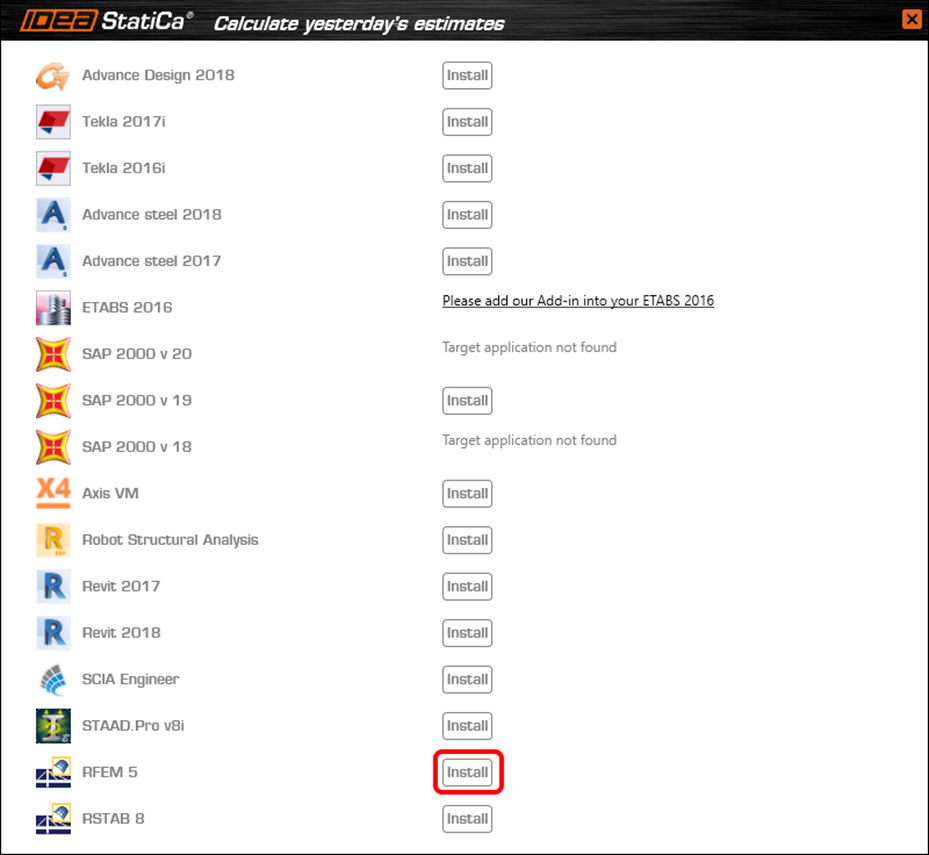Select the 'STAAD.Pro v8i' label
This screenshot has height=855, width=929.
(133, 726)
